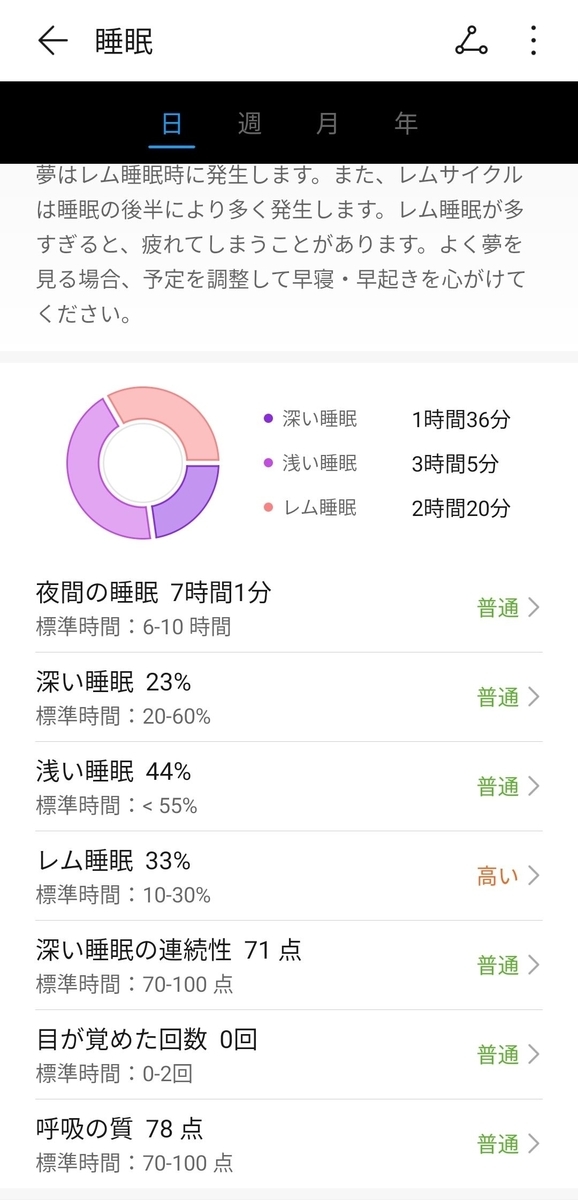Click the pink レム睡眠 legend dot
This screenshot has width=578, height=1200.
tap(266, 509)
